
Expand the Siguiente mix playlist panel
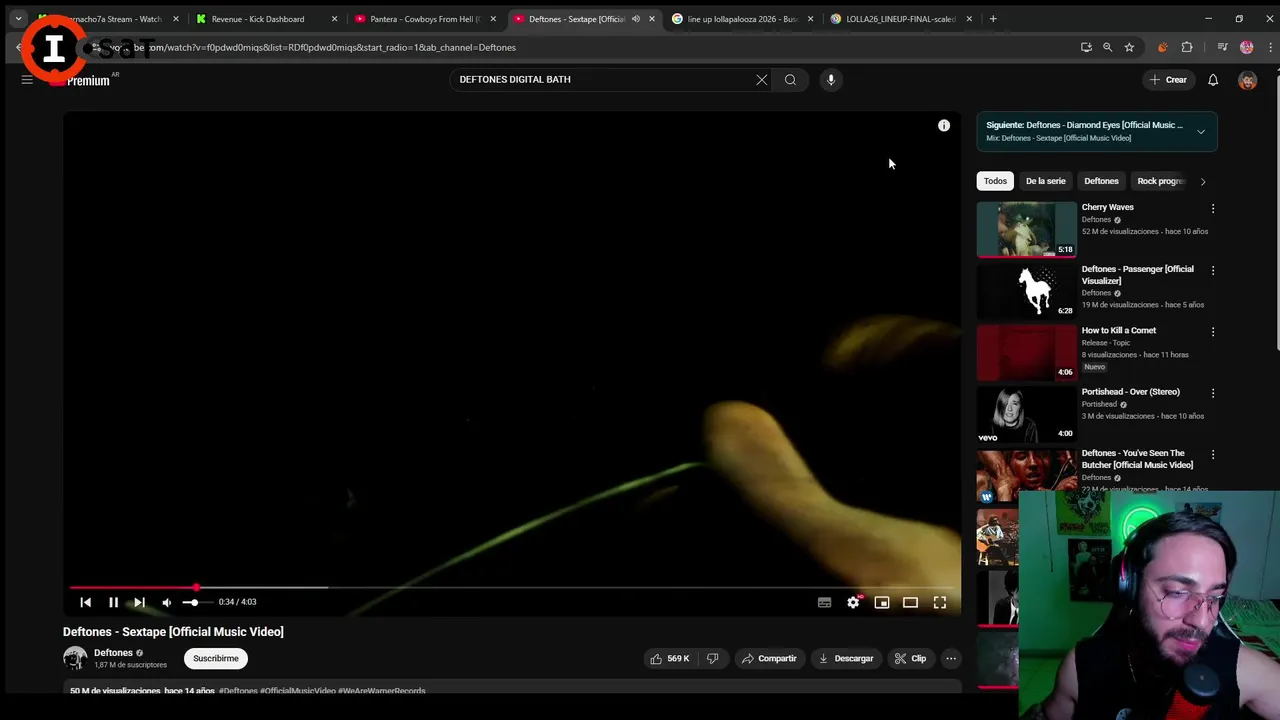point(1201,131)
